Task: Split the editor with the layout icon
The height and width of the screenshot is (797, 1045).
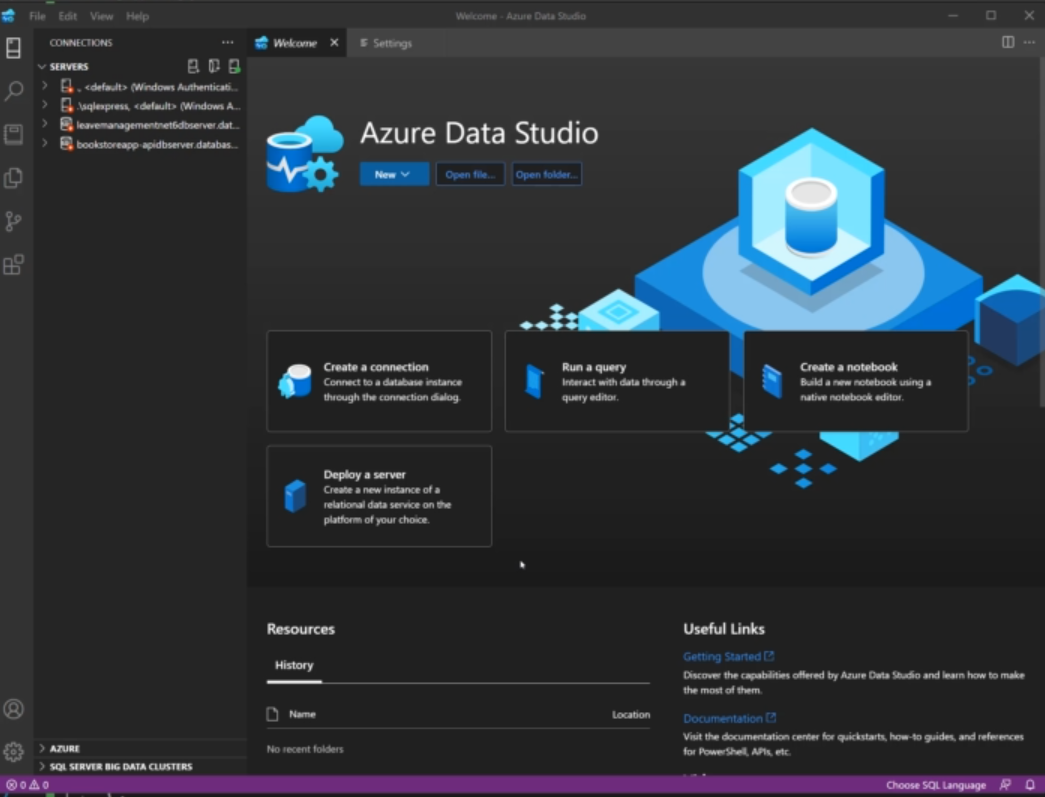Action: 1008,43
